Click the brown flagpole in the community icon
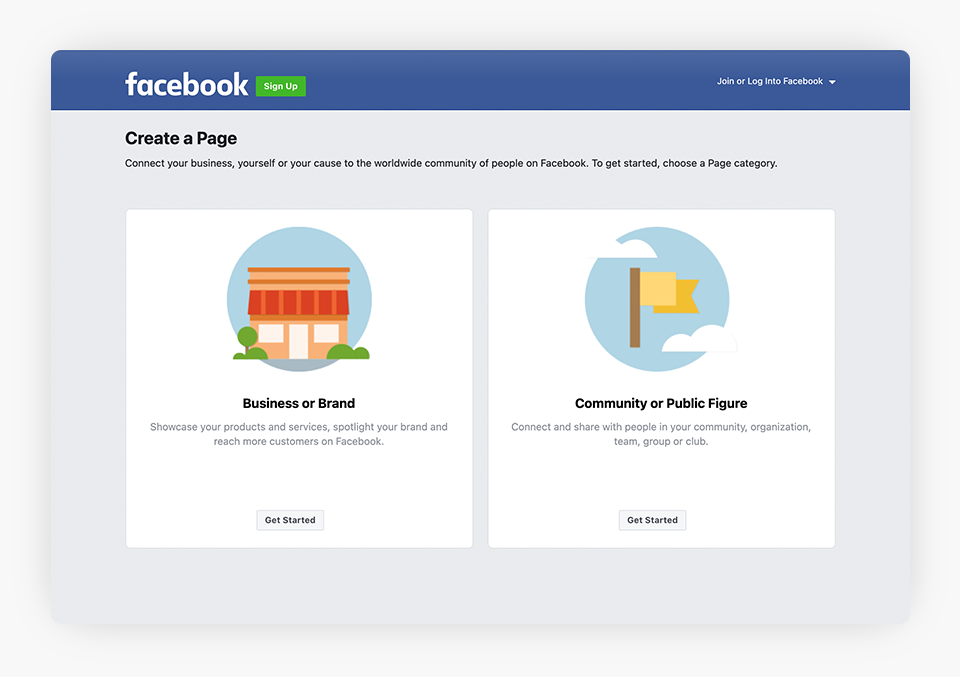 click(635, 307)
